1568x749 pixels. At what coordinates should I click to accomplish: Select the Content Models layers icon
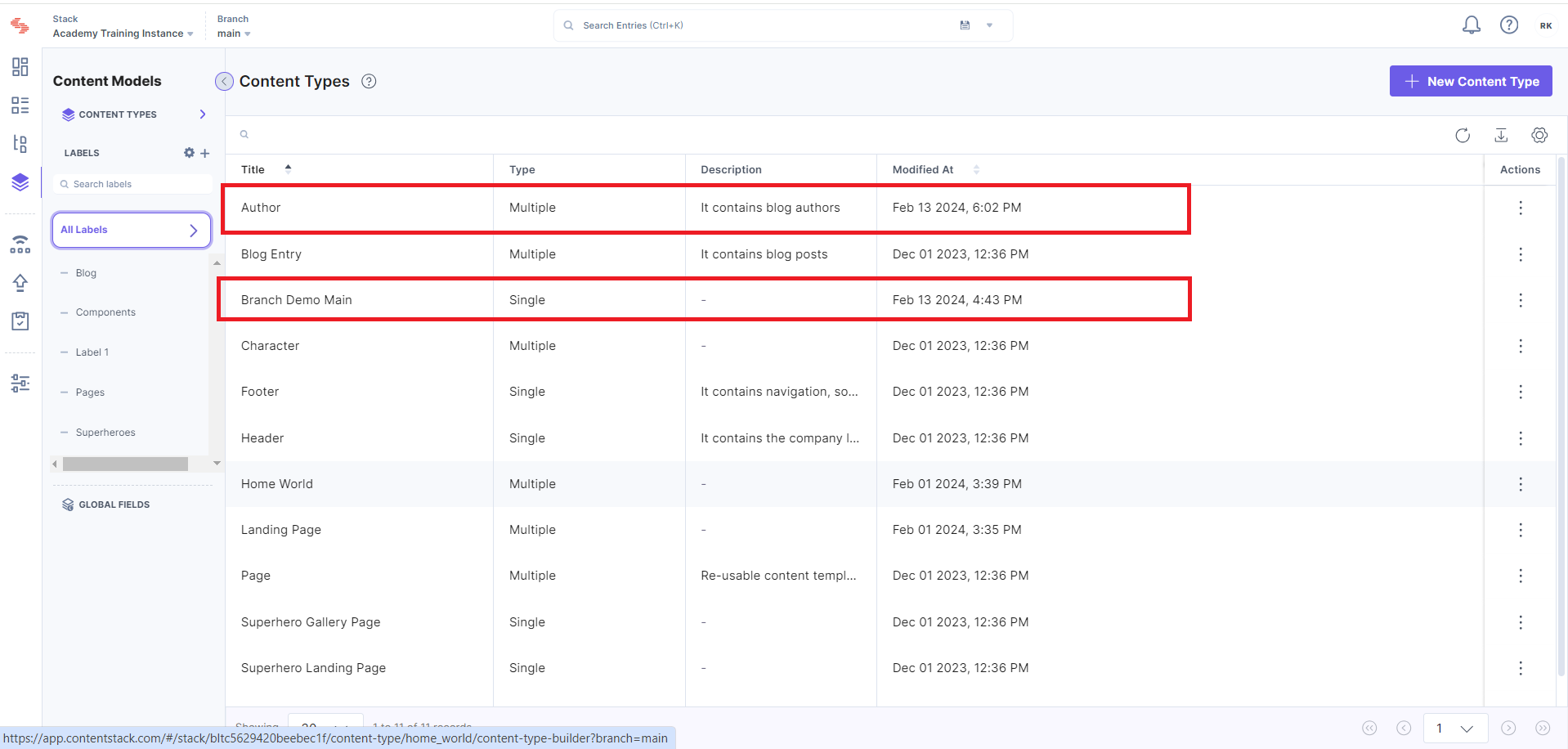[x=20, y=182]
